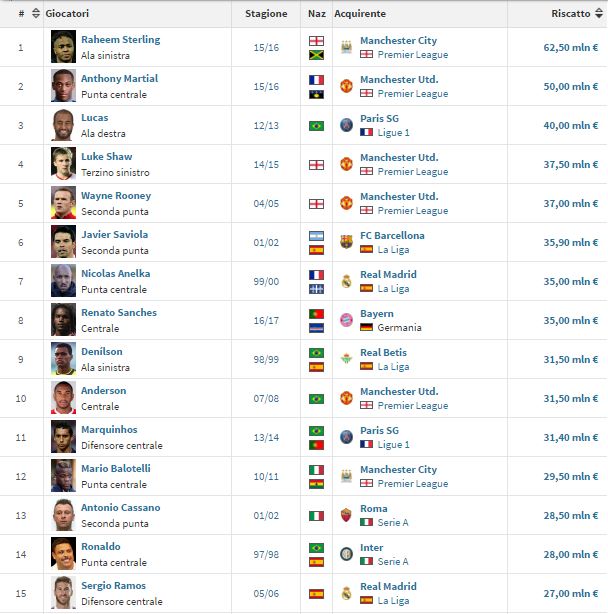Viewport: 608px width, 614px height.
Task: Click the Inter crest in Ronaldo's row
Action: tap(346, 554)
